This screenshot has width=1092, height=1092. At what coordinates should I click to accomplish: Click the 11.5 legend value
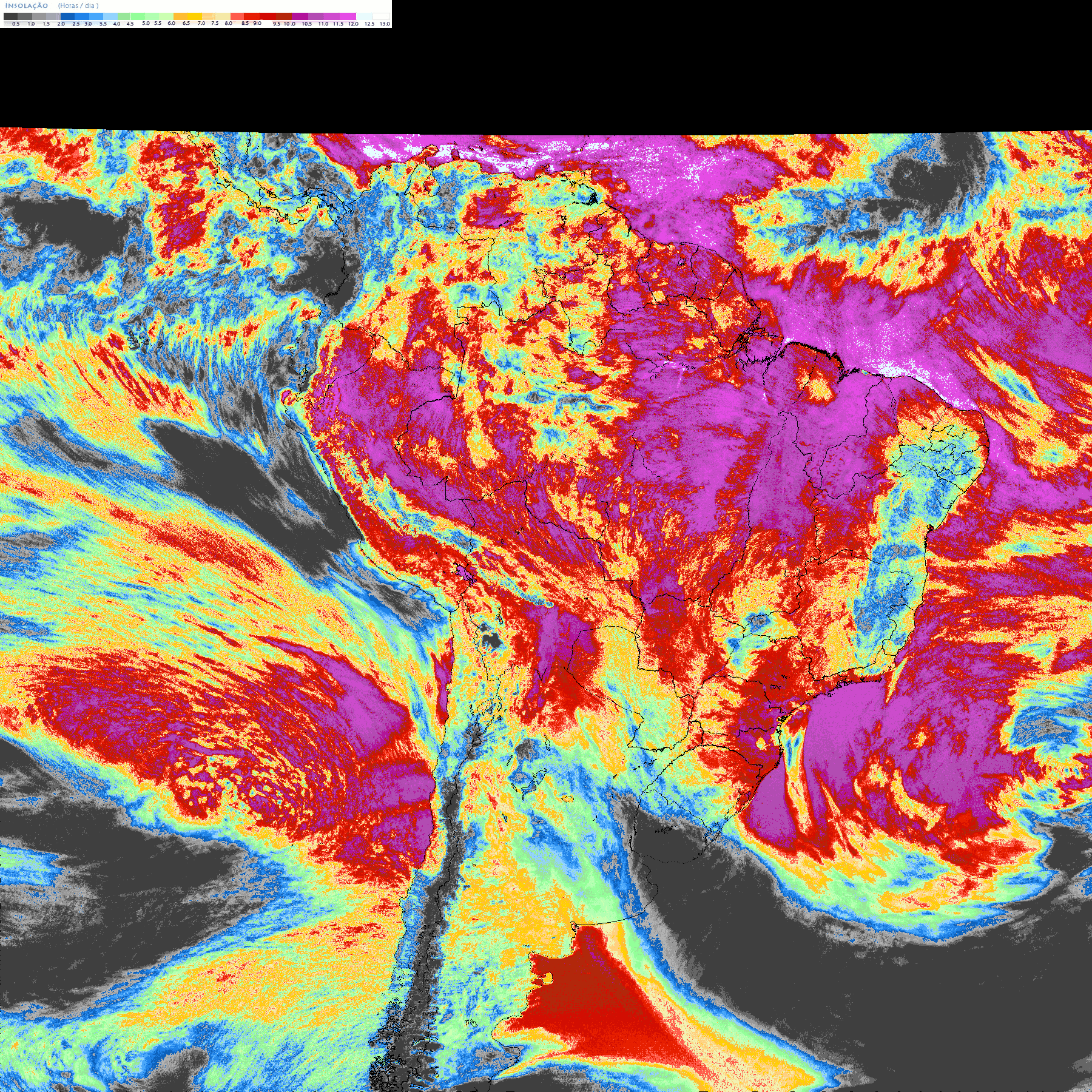pyautogui.click(x=338, y=24)
